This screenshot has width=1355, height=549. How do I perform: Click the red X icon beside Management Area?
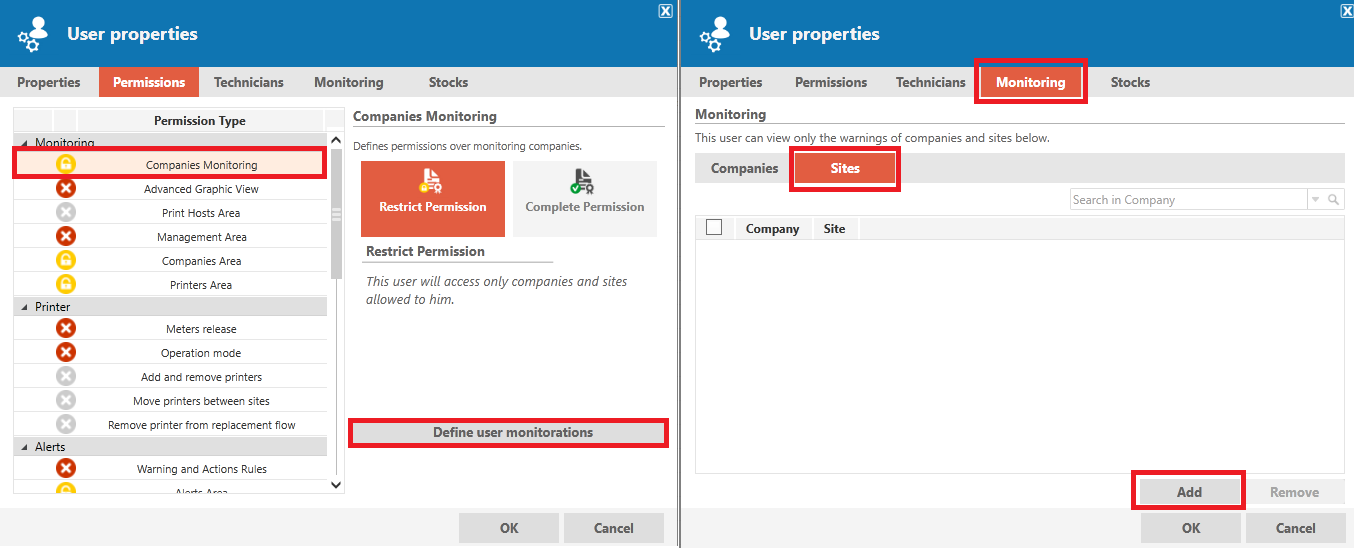click(66, 236)
